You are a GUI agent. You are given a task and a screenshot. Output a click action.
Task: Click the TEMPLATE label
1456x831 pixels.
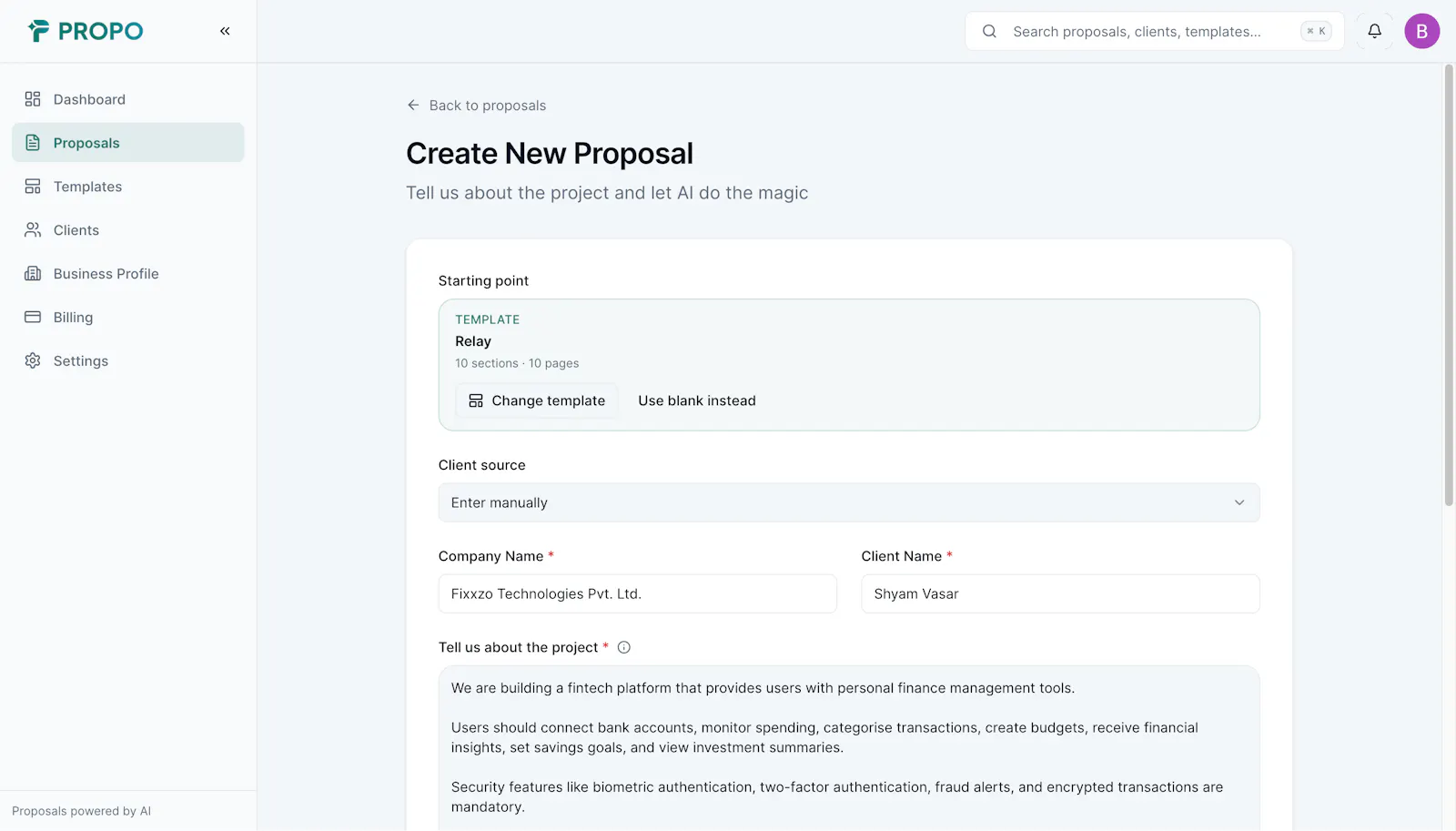click(488, 319)
